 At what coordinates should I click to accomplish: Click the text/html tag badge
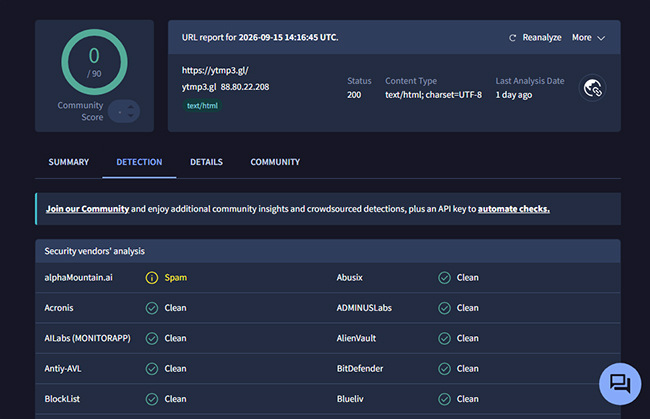click(202, 106)
